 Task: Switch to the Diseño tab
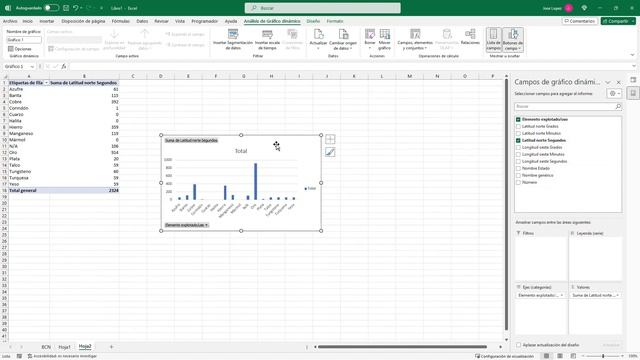[x=313, y=21]
